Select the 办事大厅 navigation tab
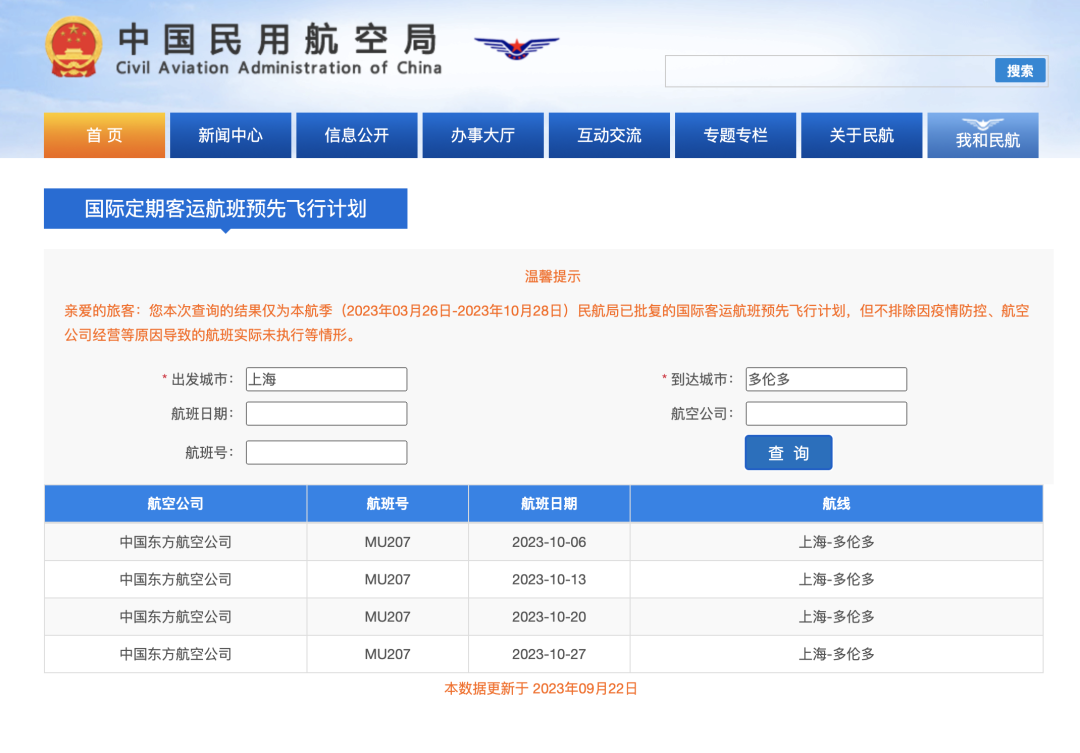1080x753 pixels. tap(483, 135)
